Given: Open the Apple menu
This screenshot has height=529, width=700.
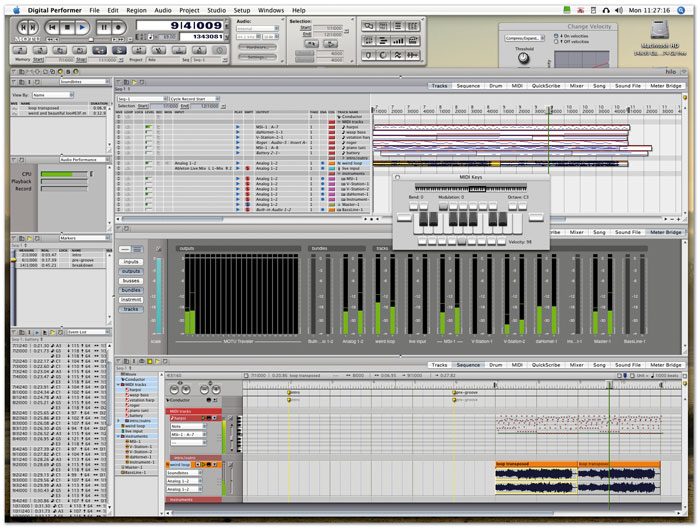Looking at the screenshot, I should pyautogui.click(x=17, y=10).
